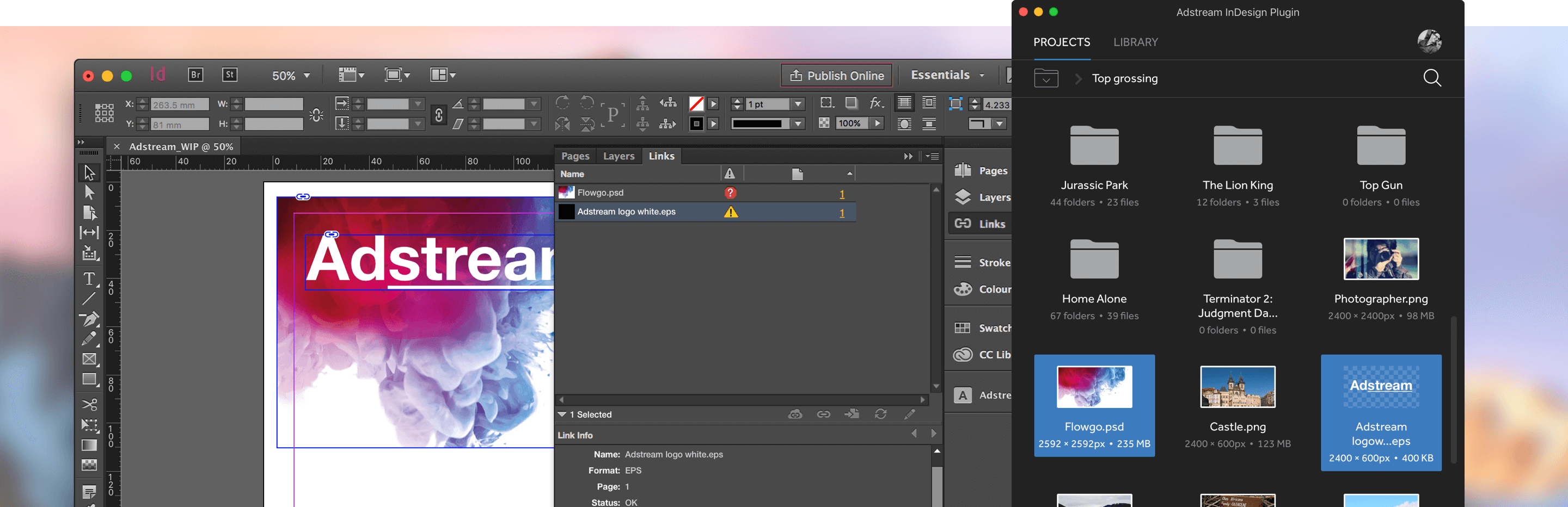The height and width of the screenshot is (507, 1568).
Task: Select the Scissors tool
Action: click(x=89, y=404)
